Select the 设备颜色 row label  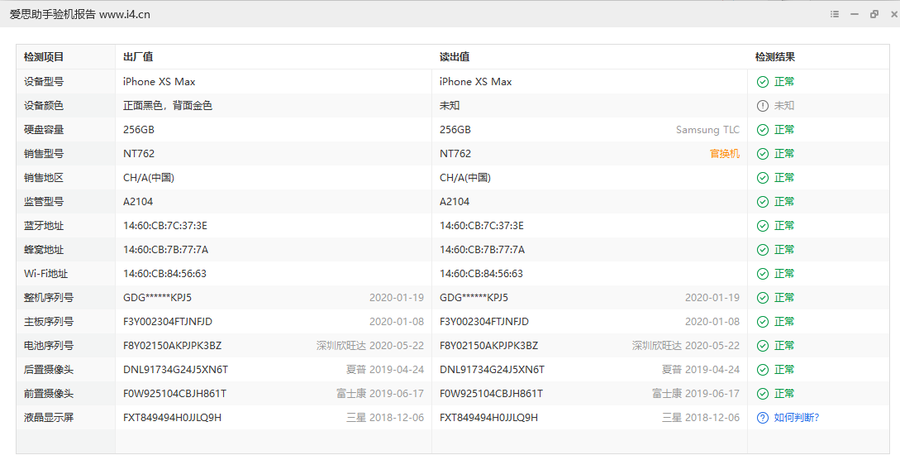point(44,106)
